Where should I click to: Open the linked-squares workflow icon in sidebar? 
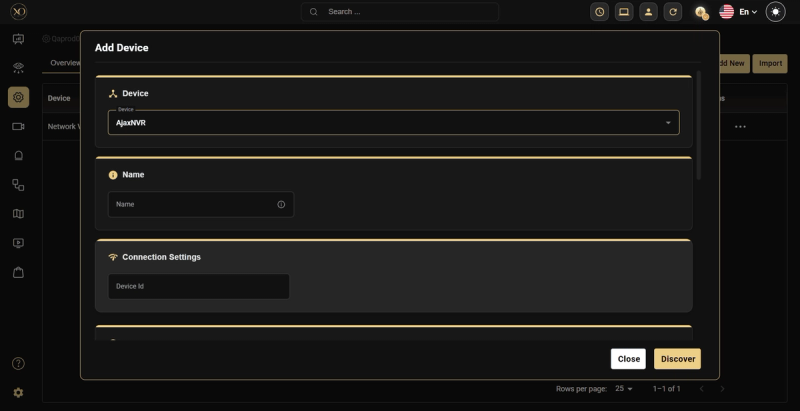point(18,185)
